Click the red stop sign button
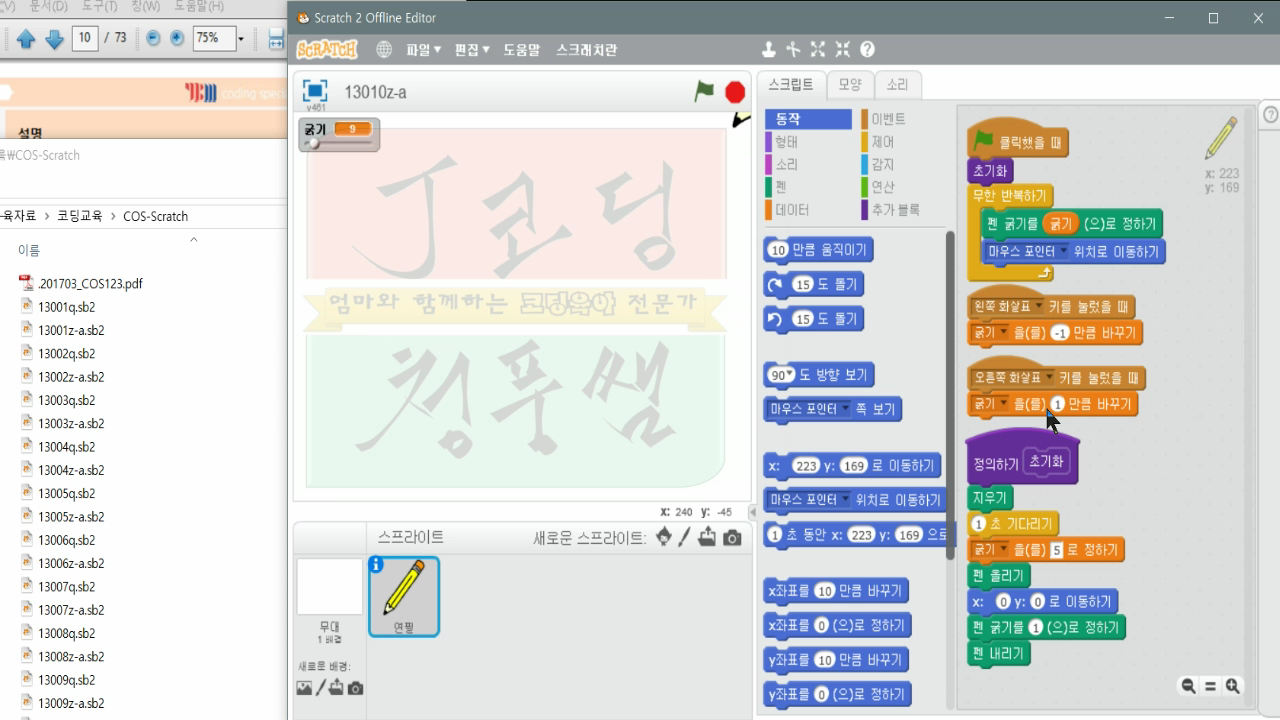1280x720 pixels. (733, 91)
